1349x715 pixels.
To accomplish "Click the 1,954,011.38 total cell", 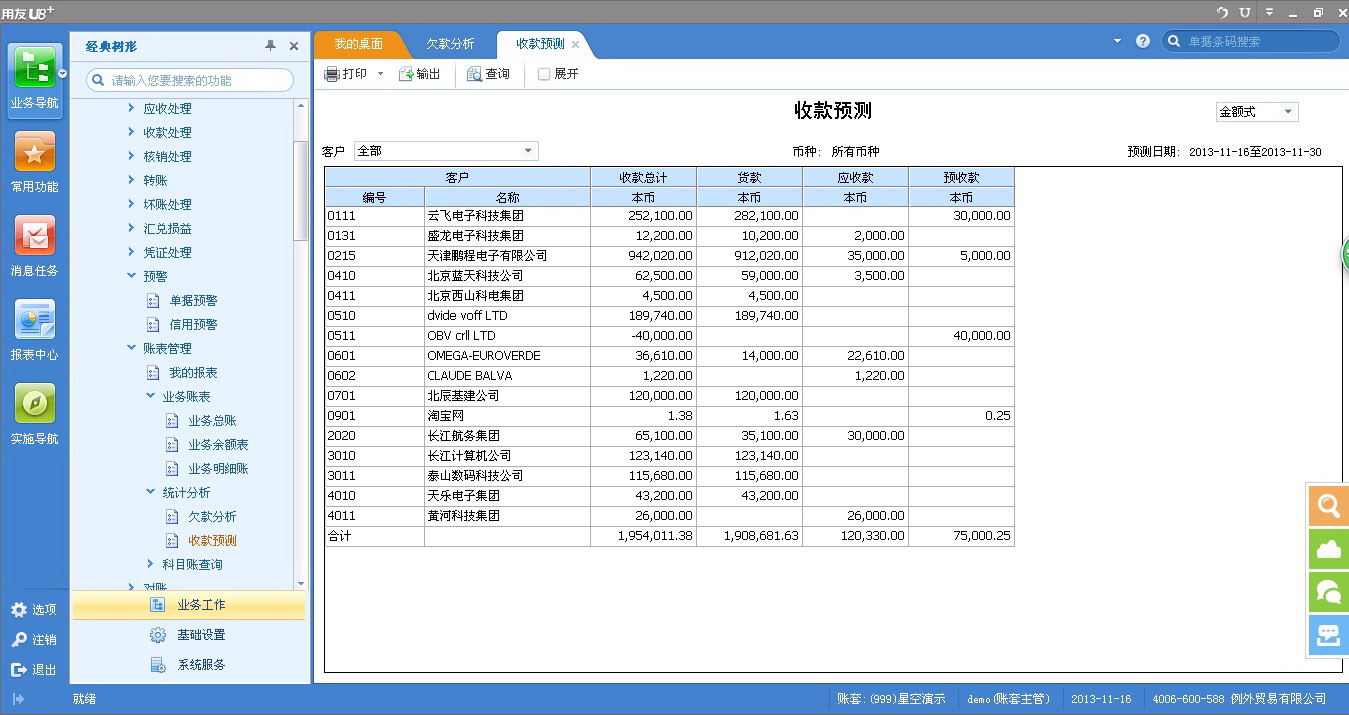I will [x=643, y=536].
